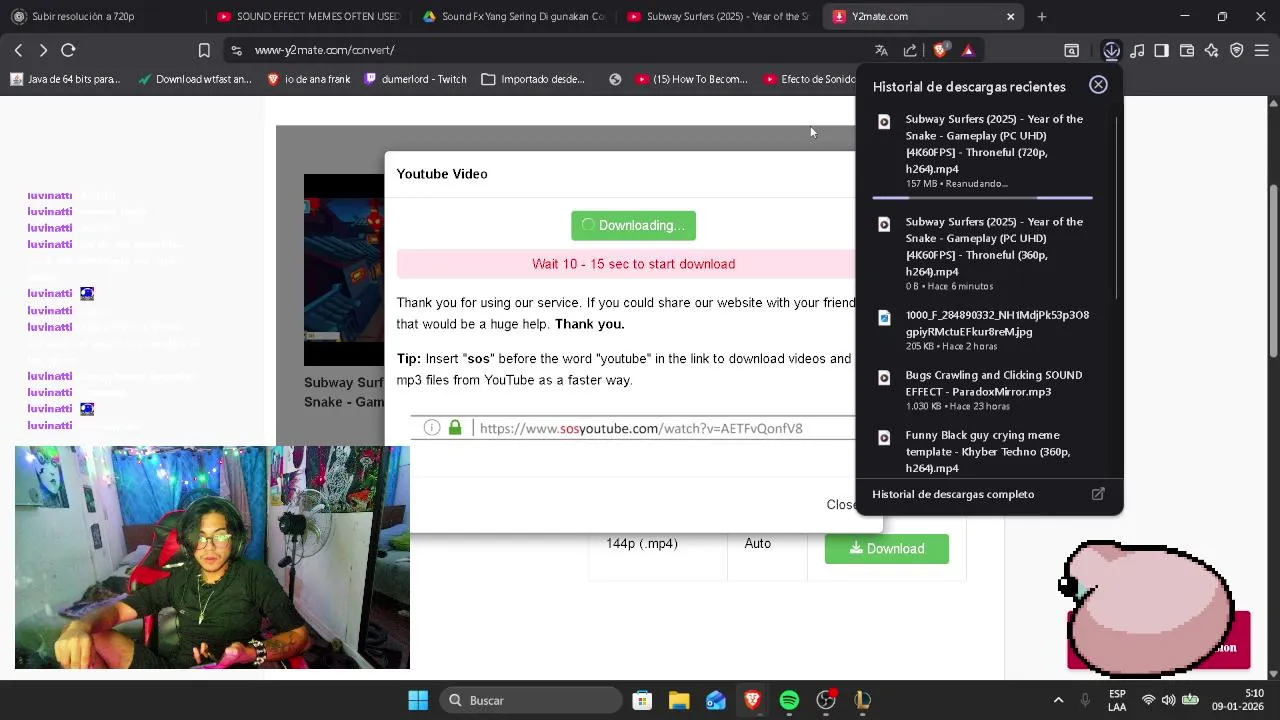Switch to the Subway Surfers (2025) YouTube tab
Screen dimensions: 1280x720
(x=718, y=16)
